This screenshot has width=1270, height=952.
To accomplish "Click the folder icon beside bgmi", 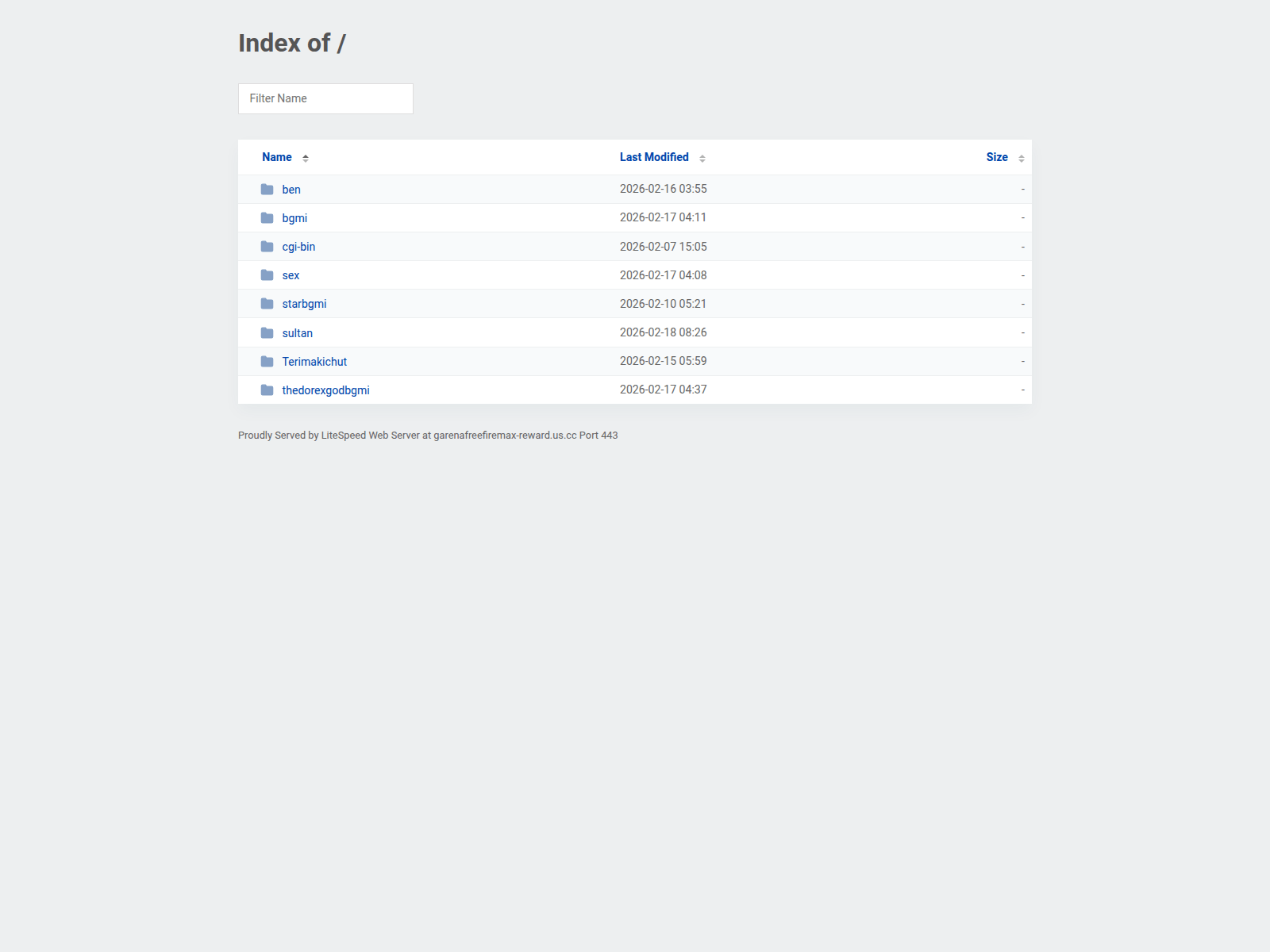I will [267, 217].
